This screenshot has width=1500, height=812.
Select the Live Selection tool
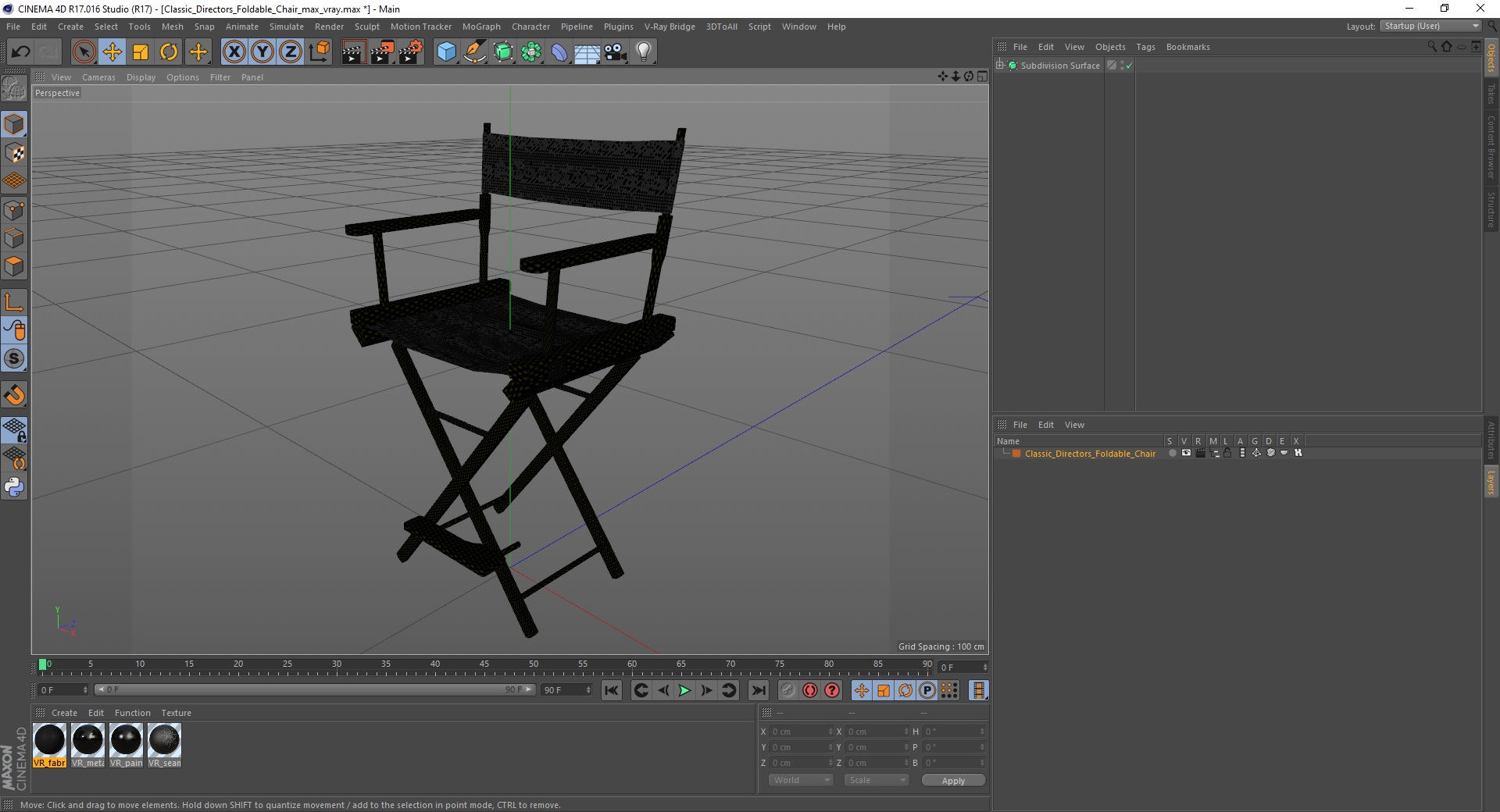[x=84, y=52]
